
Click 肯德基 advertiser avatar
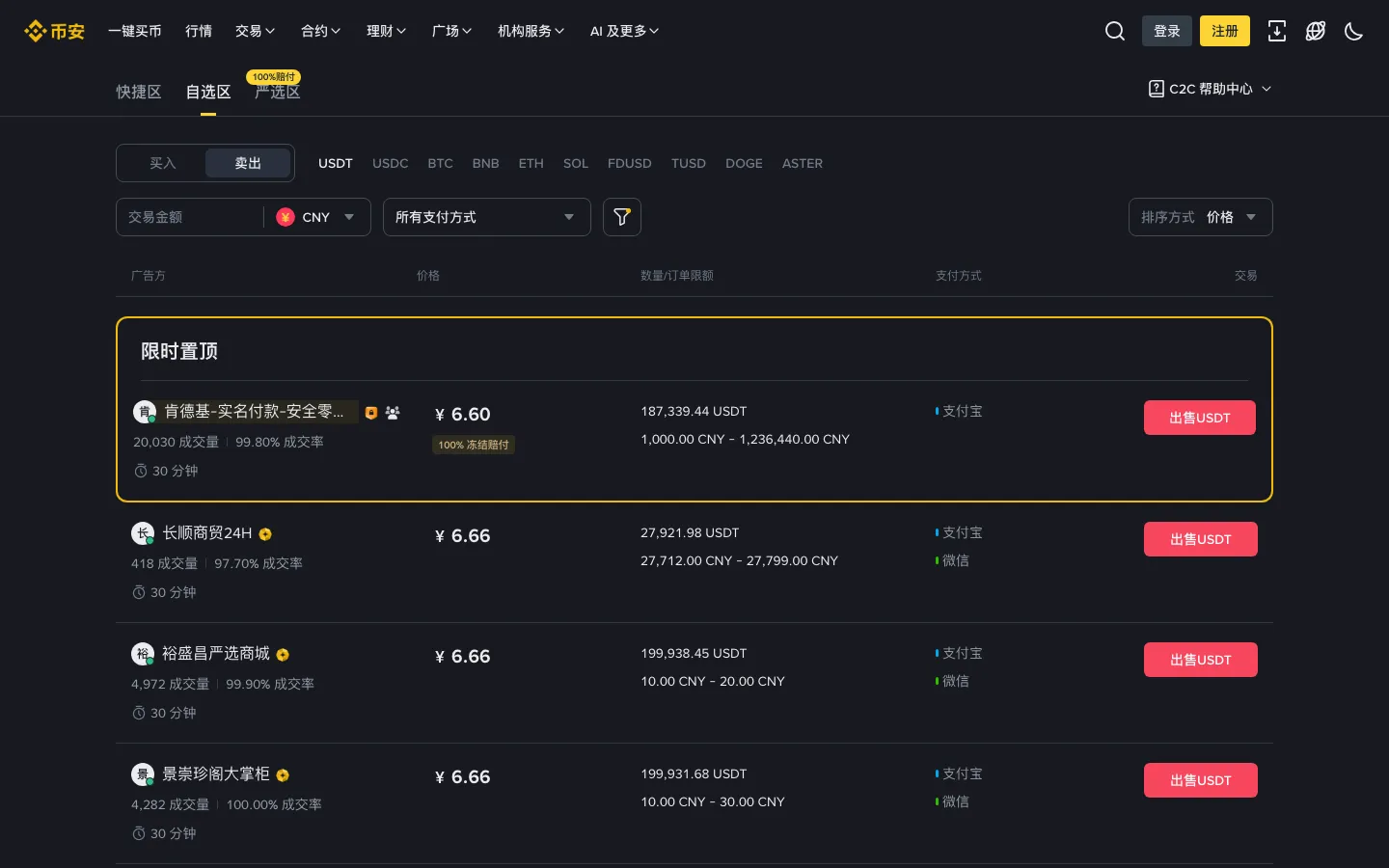145,412
